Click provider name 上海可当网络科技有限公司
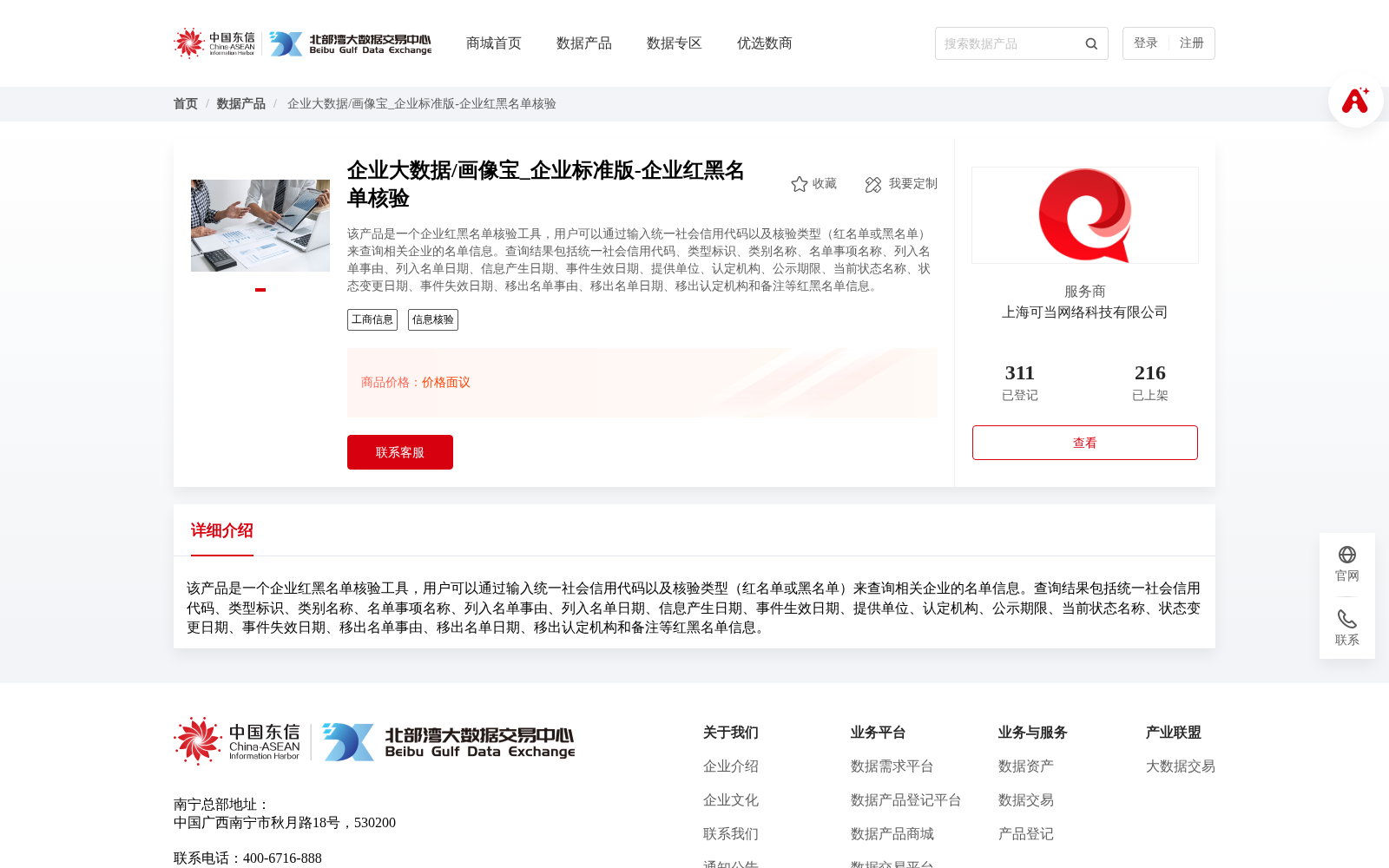Screen dimensions: 1389x868 coord(1085,312)
